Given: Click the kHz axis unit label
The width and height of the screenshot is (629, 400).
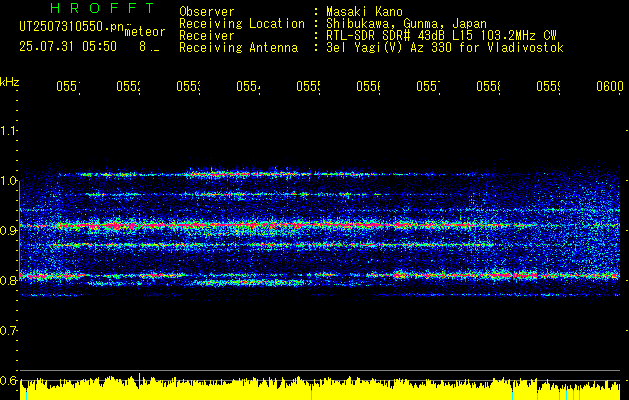Looking at the screenshot, I should 10,82.
